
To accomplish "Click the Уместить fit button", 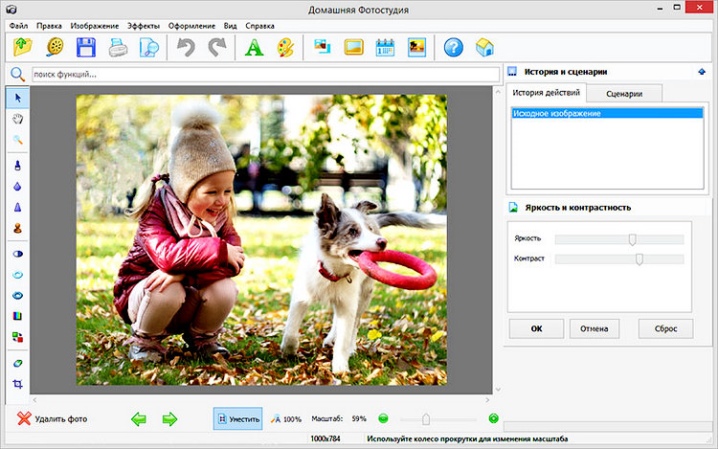I will (238, 419).
